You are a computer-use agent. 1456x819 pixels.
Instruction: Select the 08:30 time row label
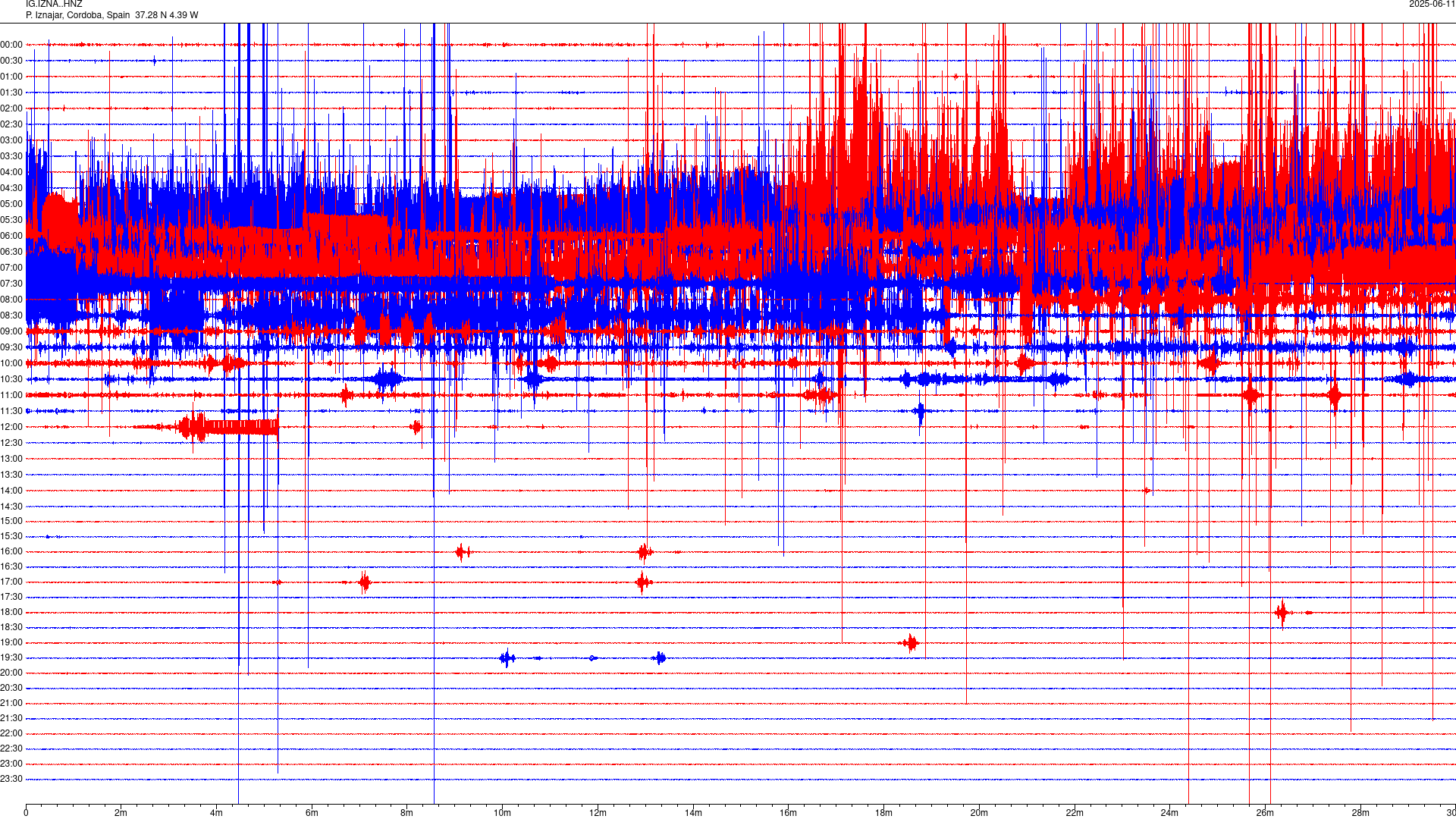click(x=11, y=315)
